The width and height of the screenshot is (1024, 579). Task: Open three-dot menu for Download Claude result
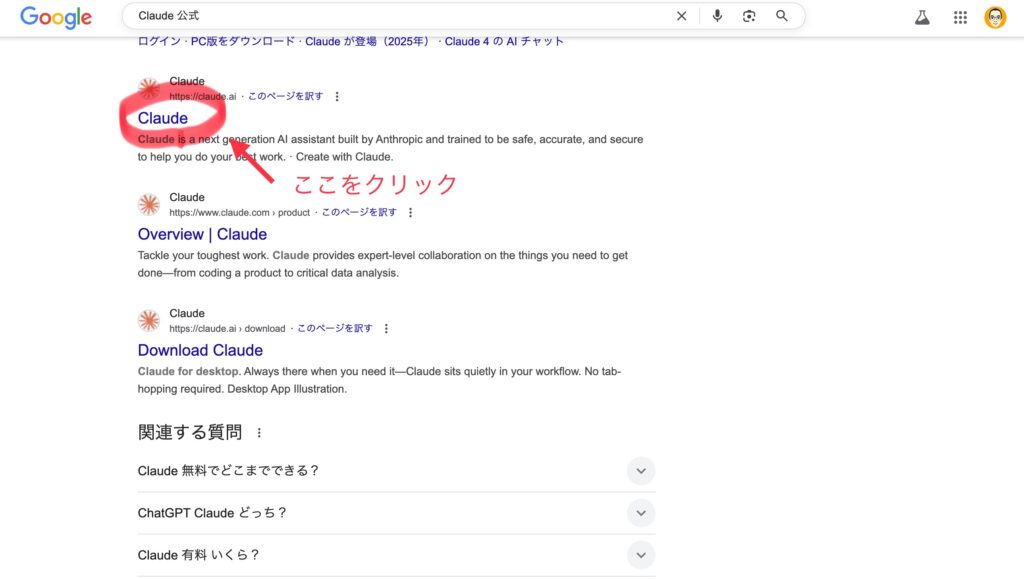pos(386,329)
